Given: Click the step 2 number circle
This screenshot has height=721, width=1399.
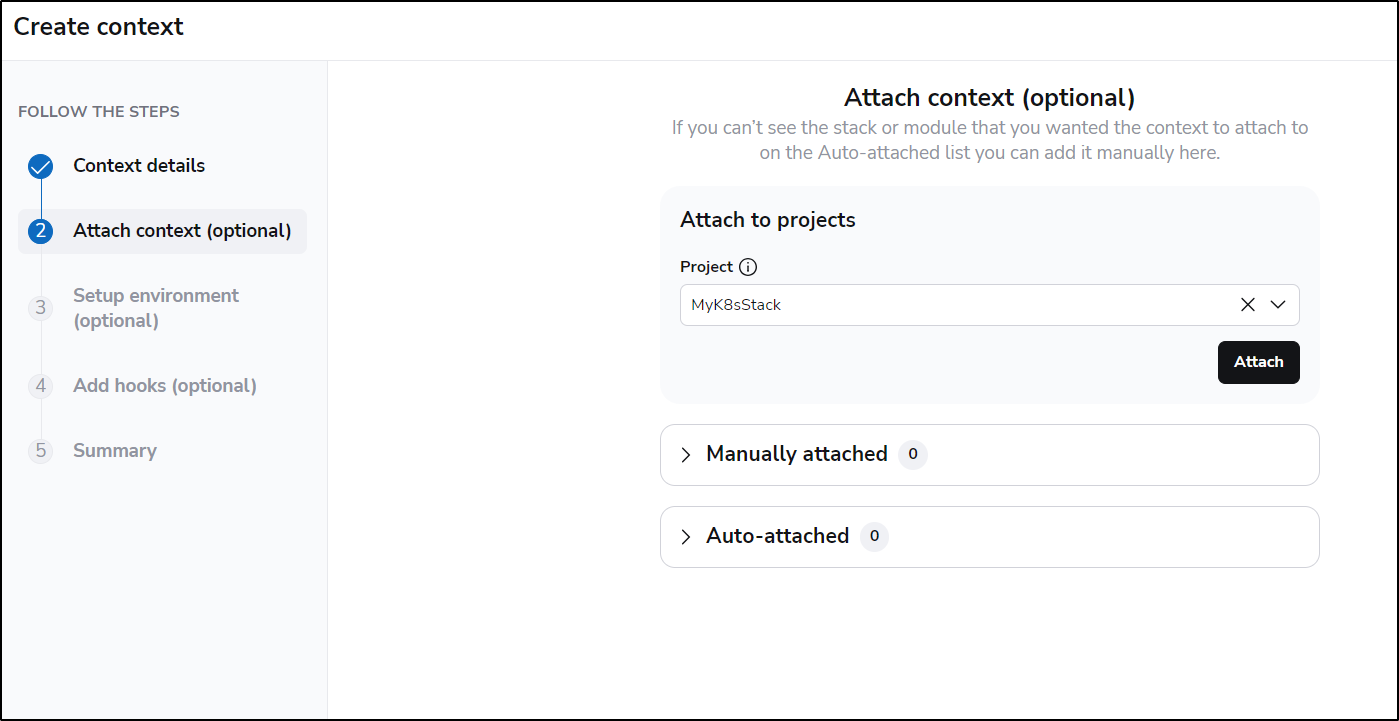Looking at the screenshot, I should click(x=41, y=232).
